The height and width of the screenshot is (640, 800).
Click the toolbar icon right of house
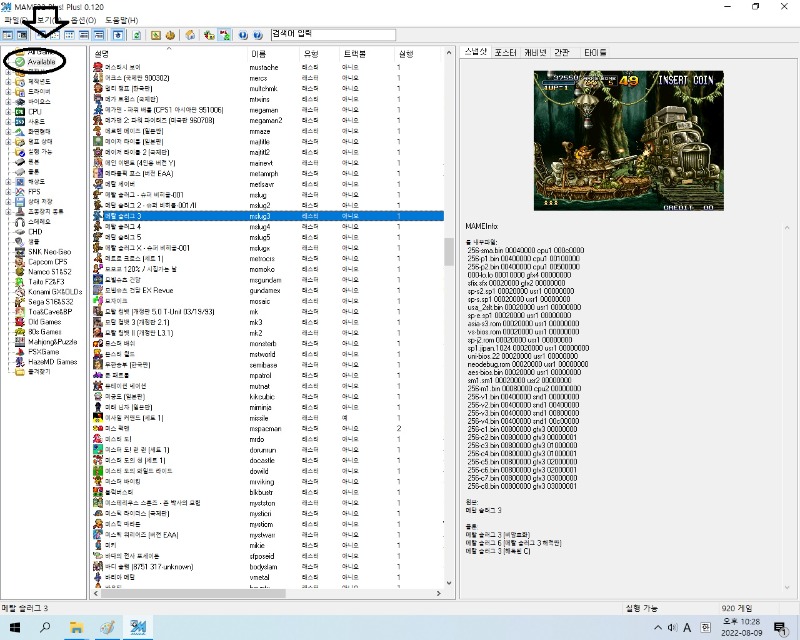pyautogui.click(x=209, y=35)
